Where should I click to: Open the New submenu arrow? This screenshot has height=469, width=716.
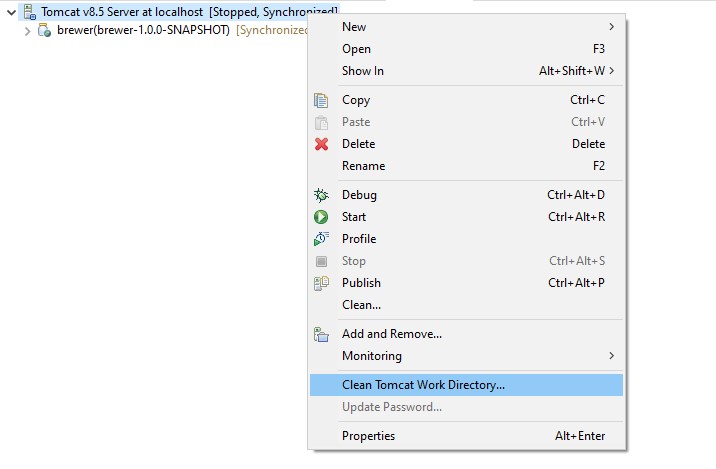[x=611, y=27]
